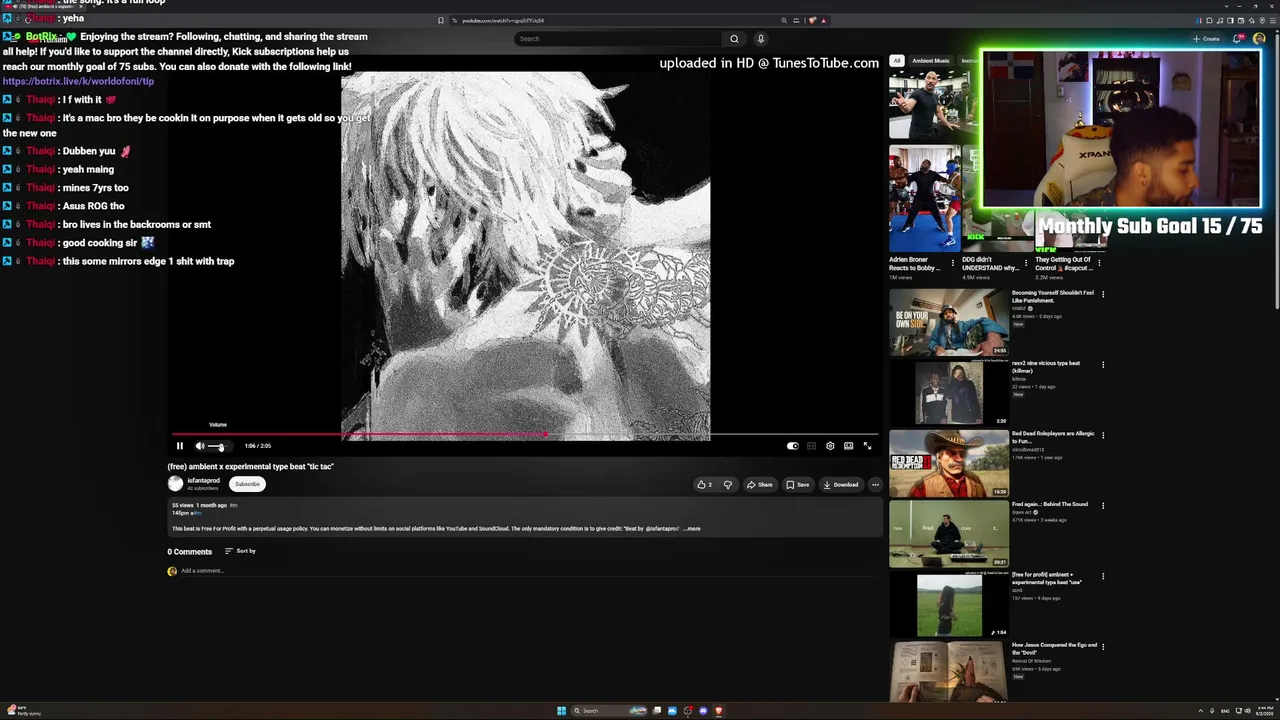The width and height of the screenshot is (1280, 720).
Task: Seek on the red video progress bar
Action: pyautogui.click(x=525, y=435)
